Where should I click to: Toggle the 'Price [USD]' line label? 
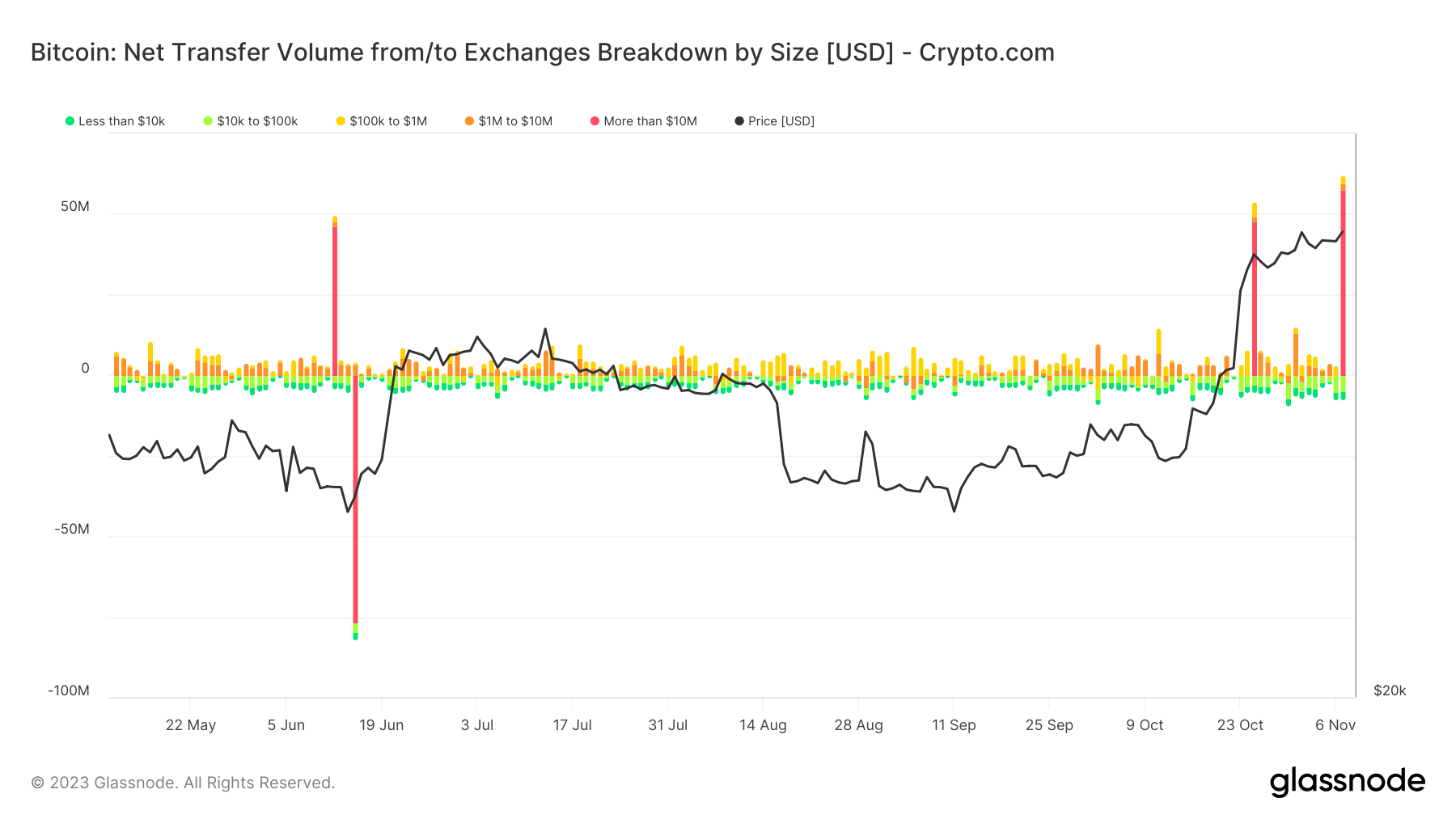[781, 121]
